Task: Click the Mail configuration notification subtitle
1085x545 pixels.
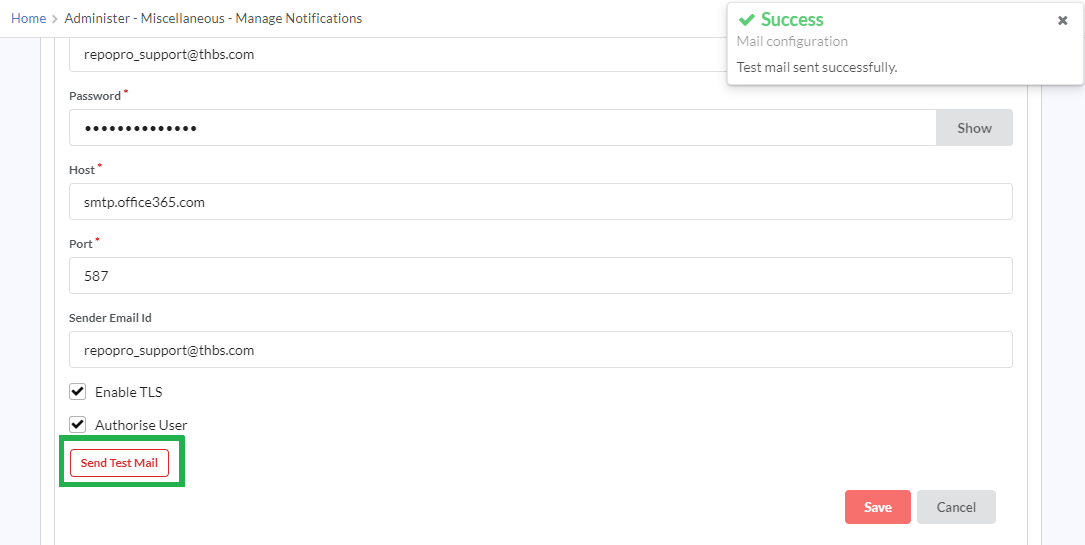Action: pos(792,42)
